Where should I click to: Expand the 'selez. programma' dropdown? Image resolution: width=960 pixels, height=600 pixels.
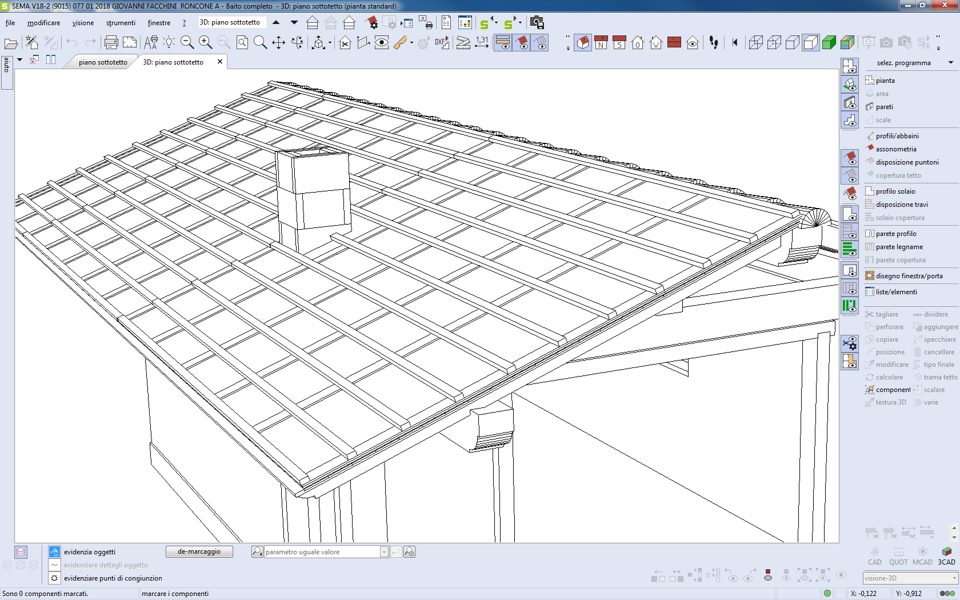click(x=950, y=63)
